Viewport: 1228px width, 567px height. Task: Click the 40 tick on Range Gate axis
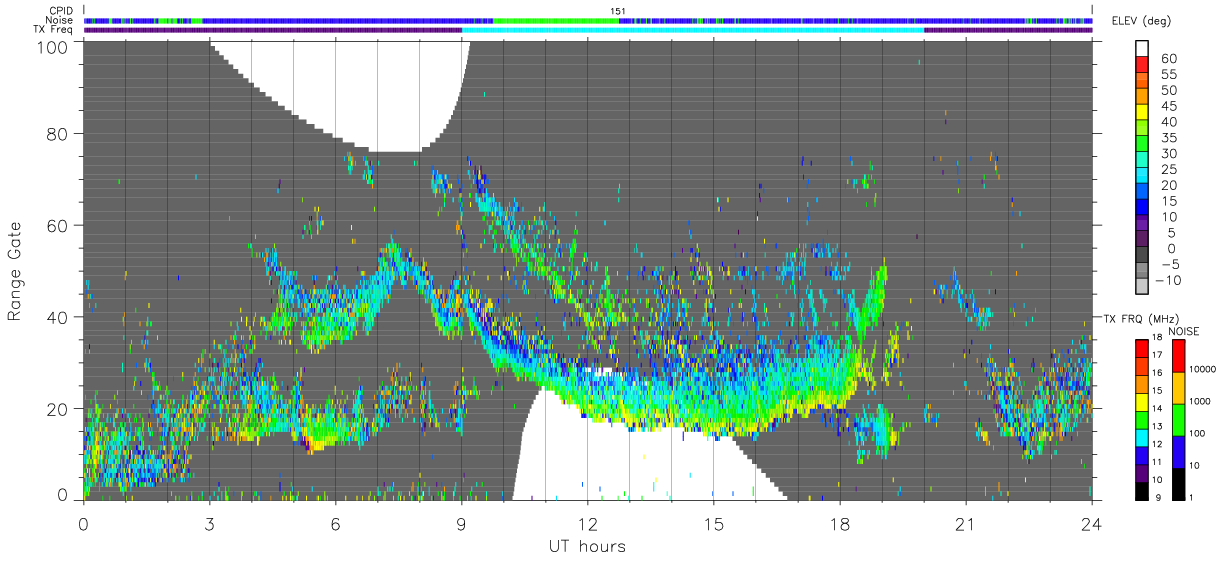point(55,317)
